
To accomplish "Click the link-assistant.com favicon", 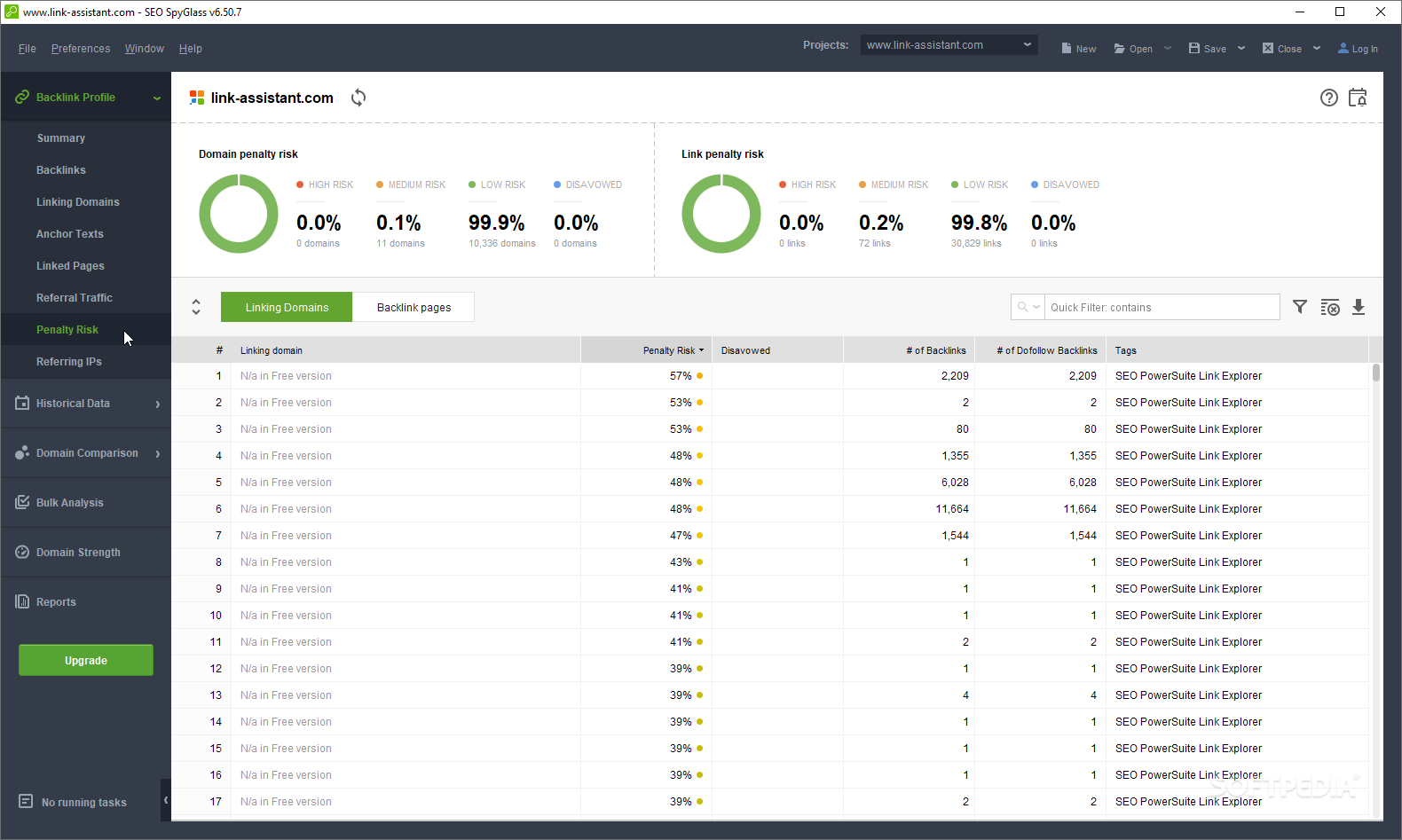I will [197, 98].
